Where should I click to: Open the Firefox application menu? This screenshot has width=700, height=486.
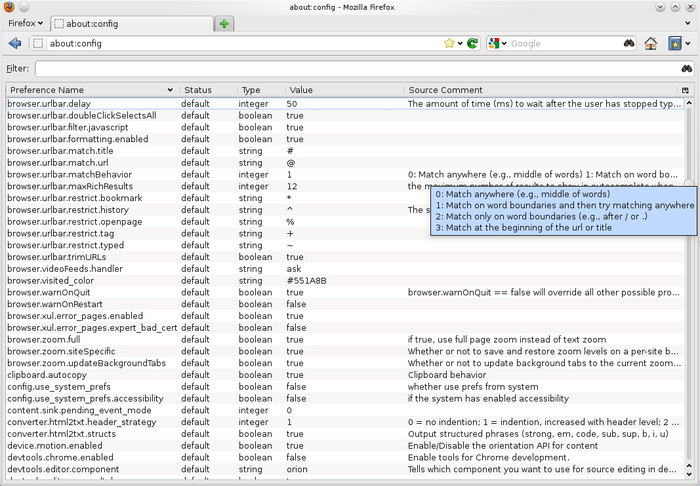pos(25,23)
